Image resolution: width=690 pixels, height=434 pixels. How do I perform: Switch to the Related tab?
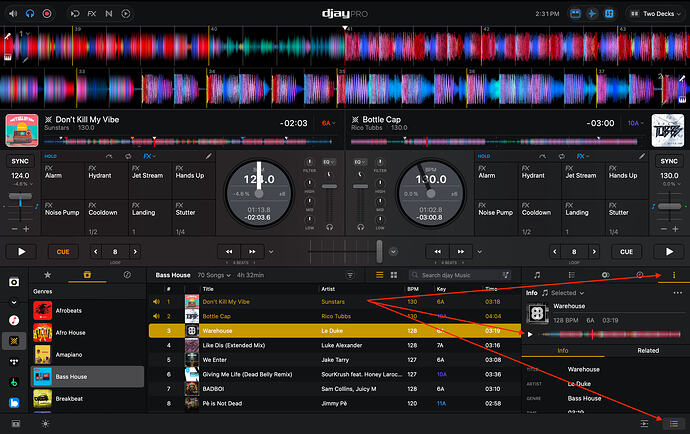648,350
